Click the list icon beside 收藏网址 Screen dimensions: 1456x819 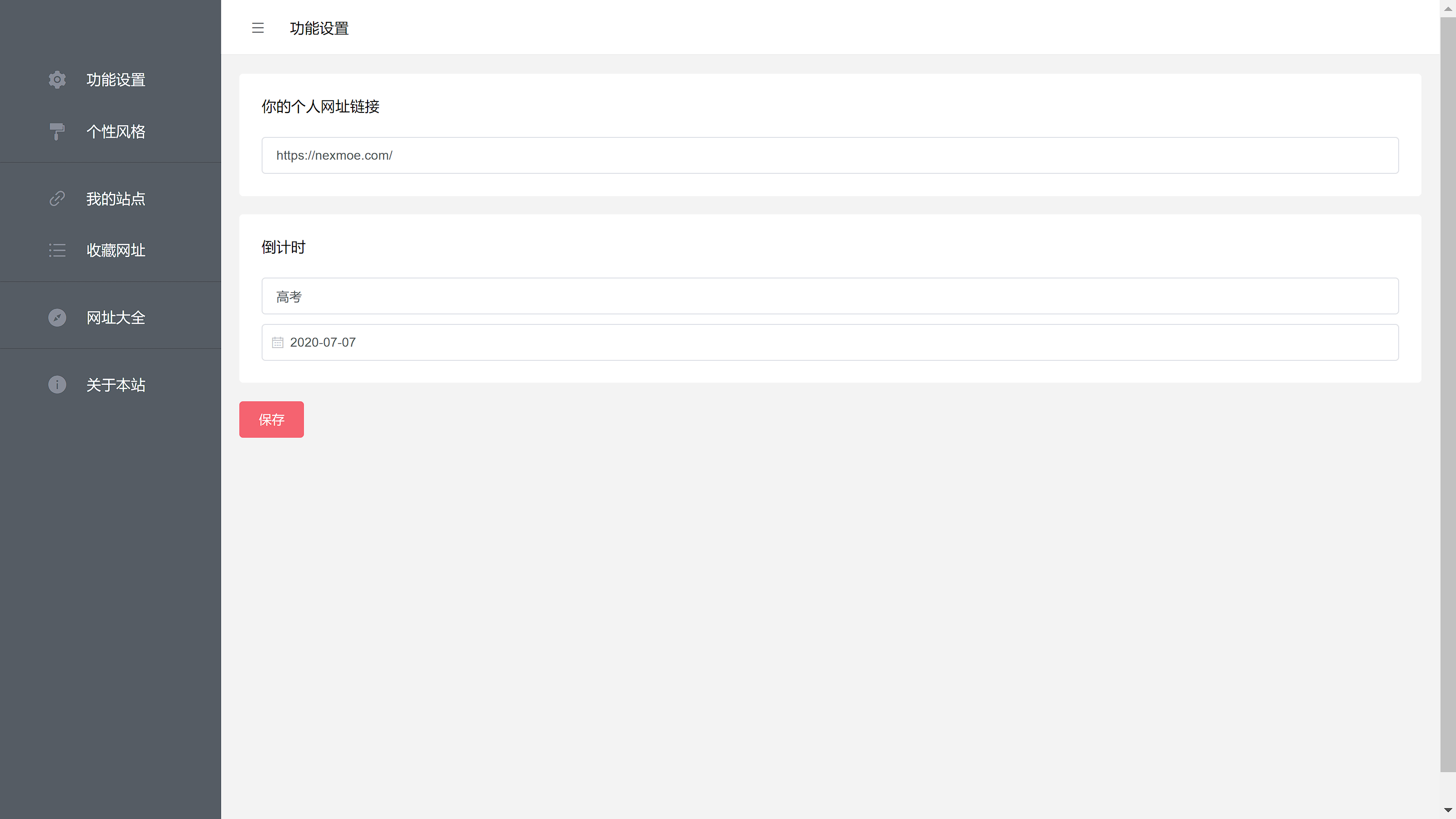pyautogui.click(x=57, y=250)
